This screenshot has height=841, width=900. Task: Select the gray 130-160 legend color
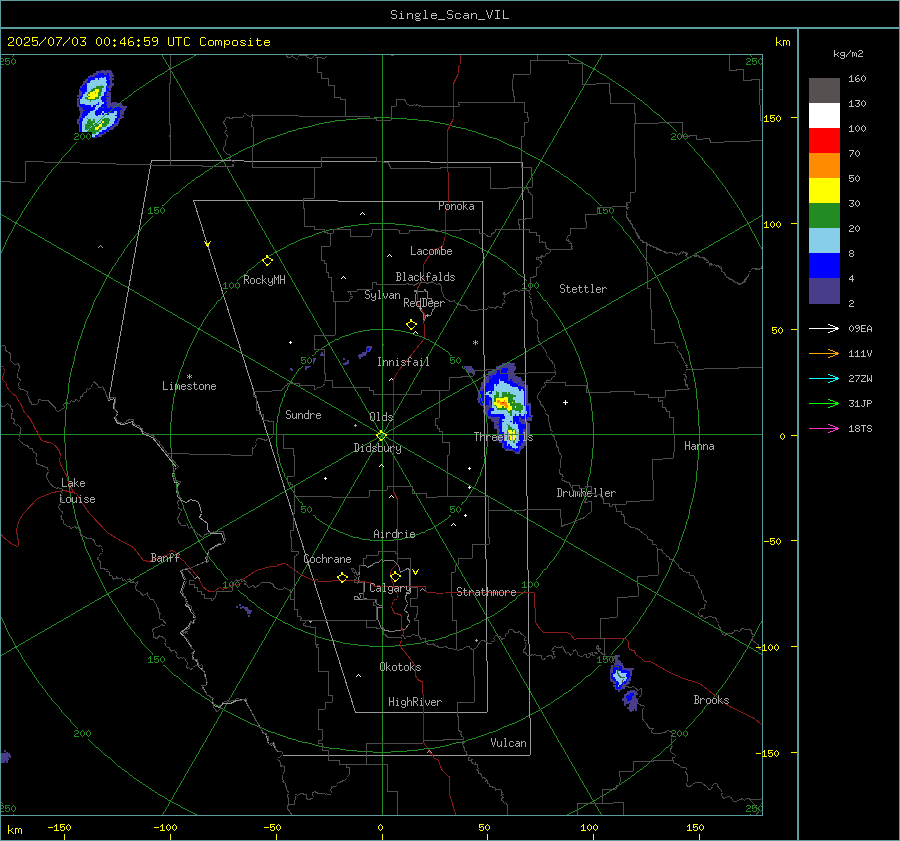[x=824, y=91]
